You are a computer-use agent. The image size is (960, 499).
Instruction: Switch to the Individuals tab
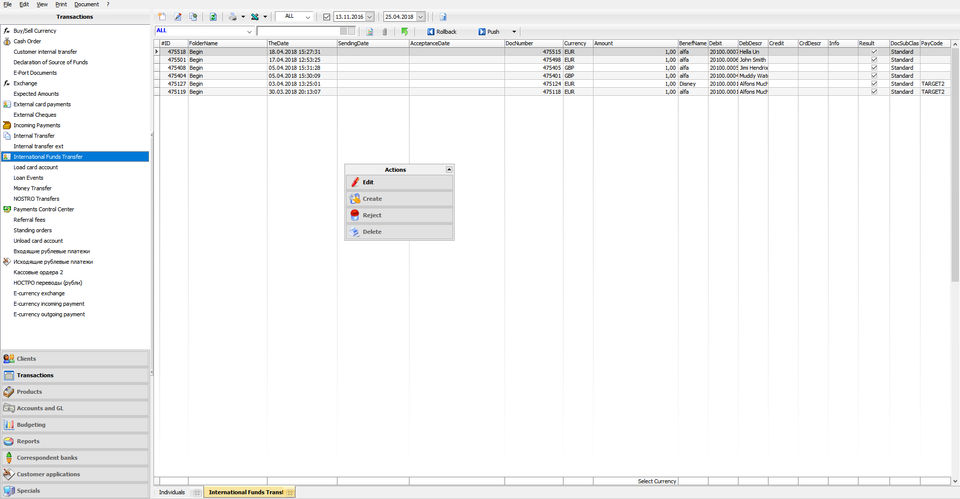coord(171,492)
